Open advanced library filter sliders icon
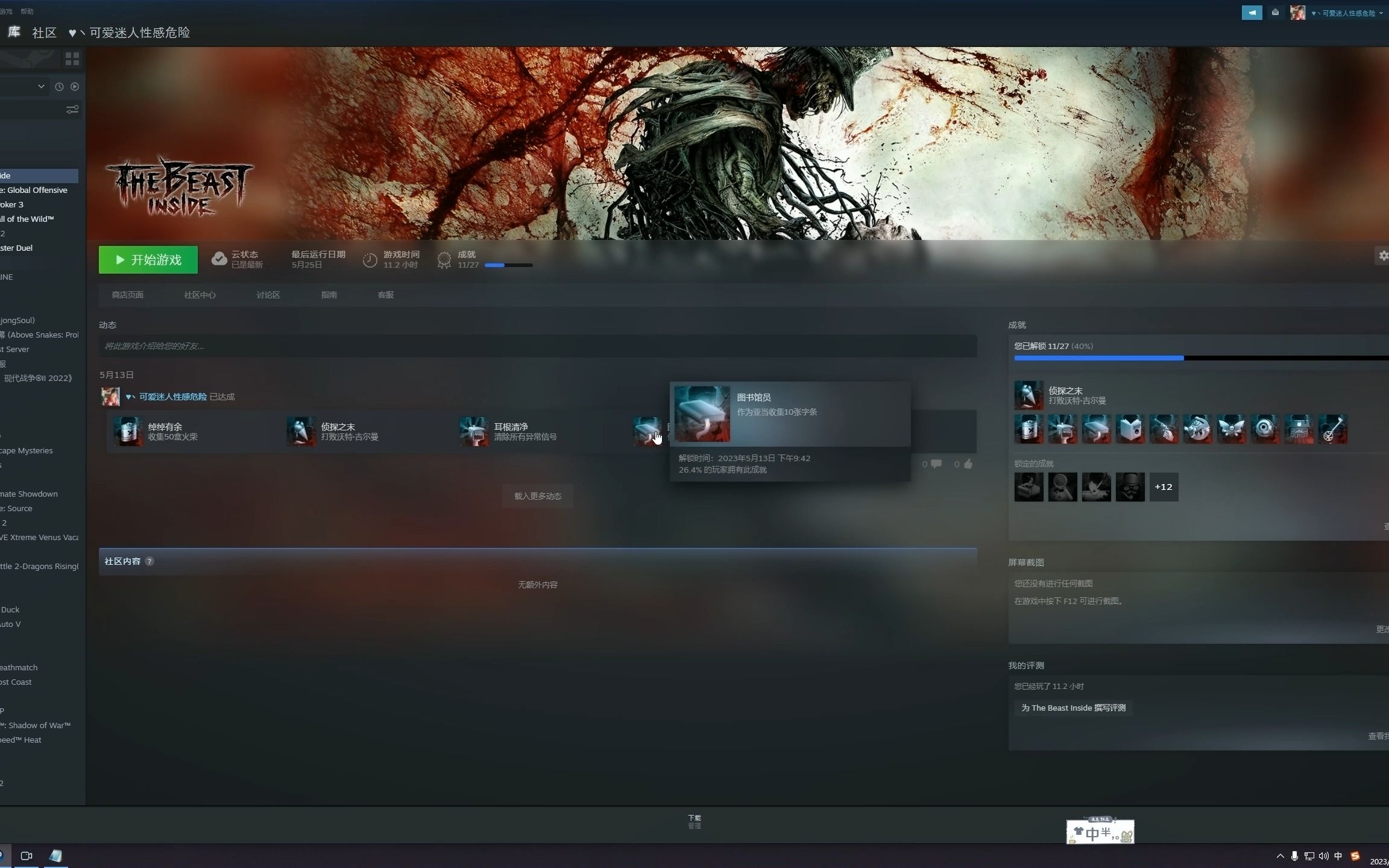 (72, 110)
